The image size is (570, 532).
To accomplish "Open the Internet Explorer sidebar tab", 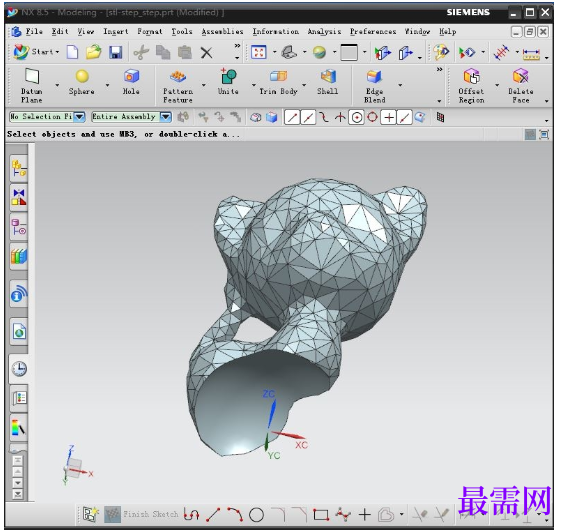I will 19,331.
